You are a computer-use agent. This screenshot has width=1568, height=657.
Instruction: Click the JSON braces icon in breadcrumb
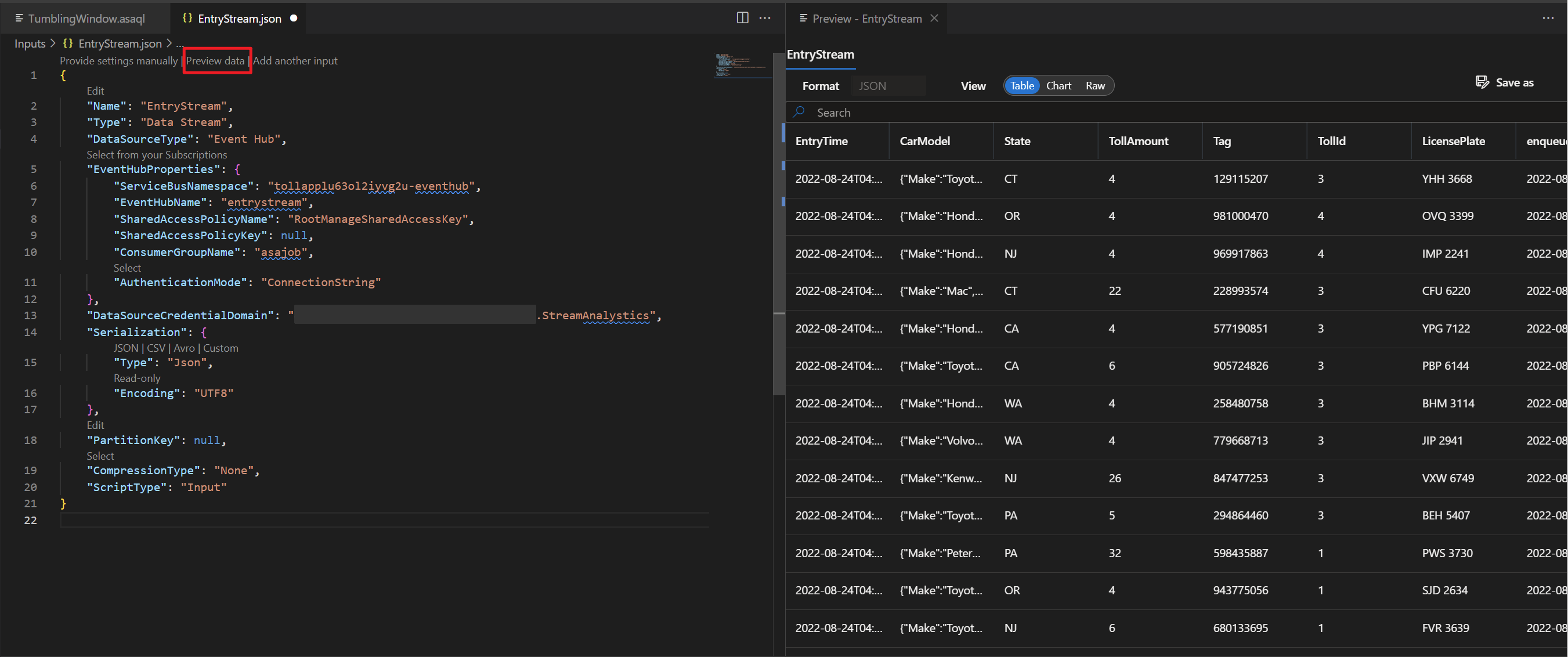(x=68, y=43)
